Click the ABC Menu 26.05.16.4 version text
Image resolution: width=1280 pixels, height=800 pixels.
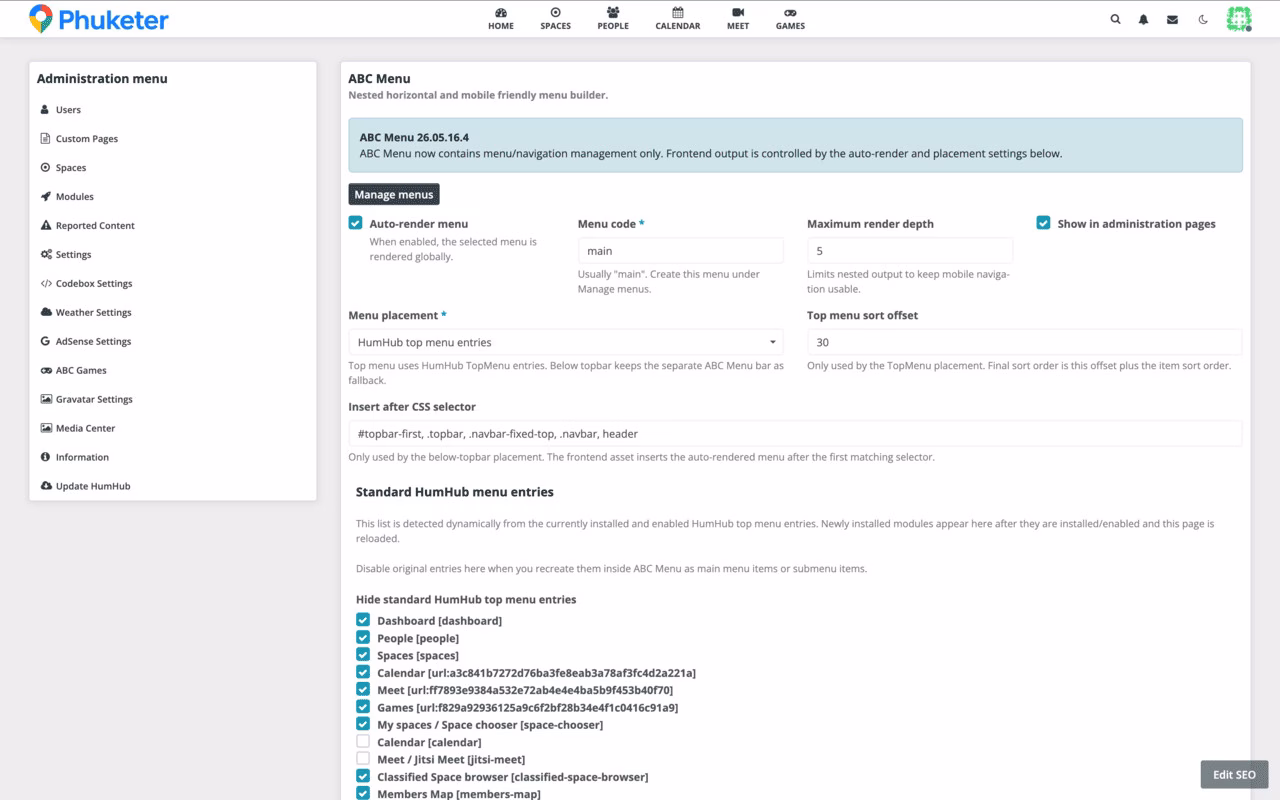[x=414, y=138]
